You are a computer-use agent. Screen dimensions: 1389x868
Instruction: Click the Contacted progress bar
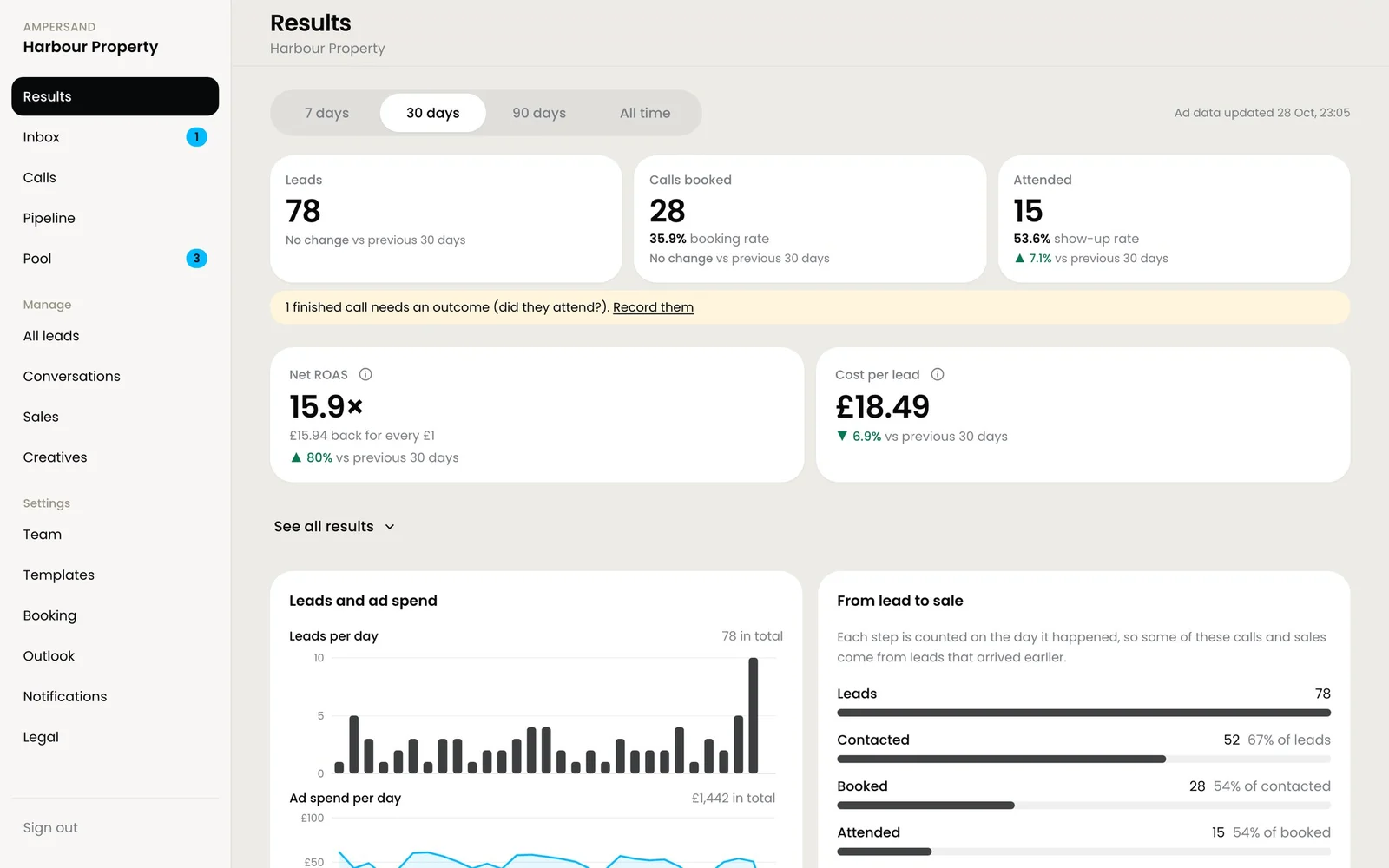pyautogui.click(x=1083, y=759)
